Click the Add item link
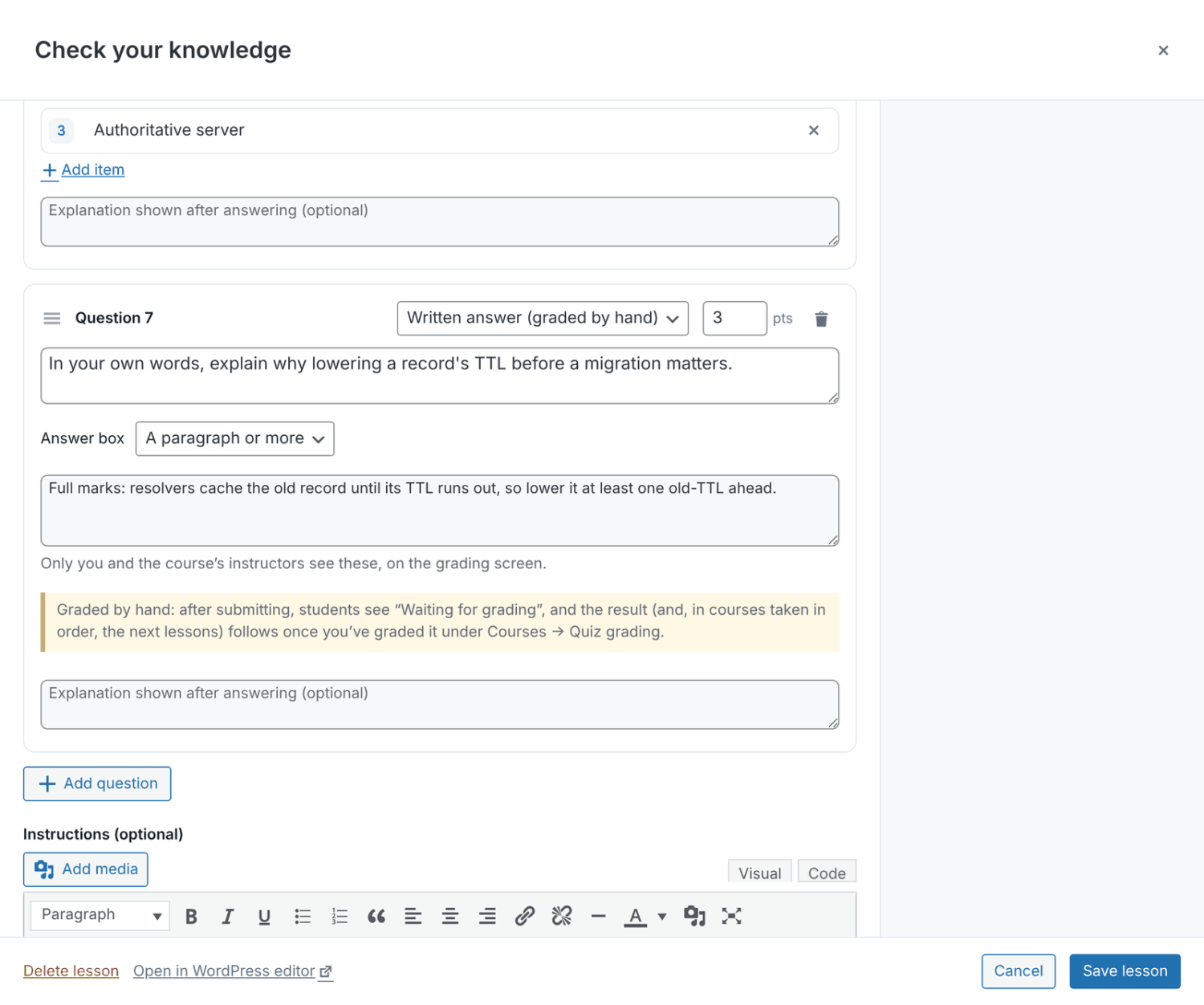The width and height of the screenshot is (1204, 1005). [83, 170]
